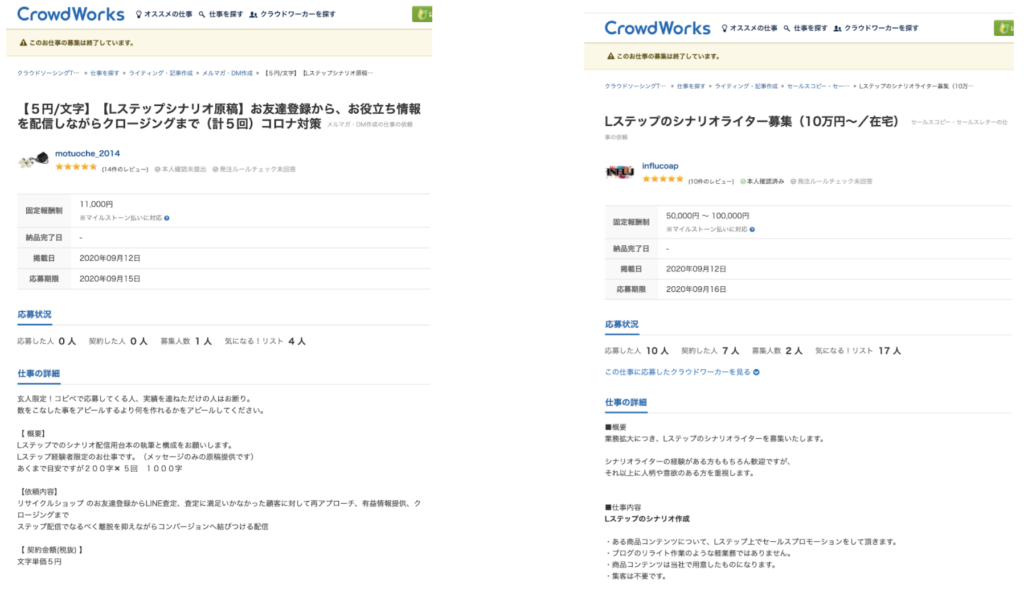Open influcoap username link
Image resolution: width=1024 pixels, height=593 pixels.
[x=660, y=165]
